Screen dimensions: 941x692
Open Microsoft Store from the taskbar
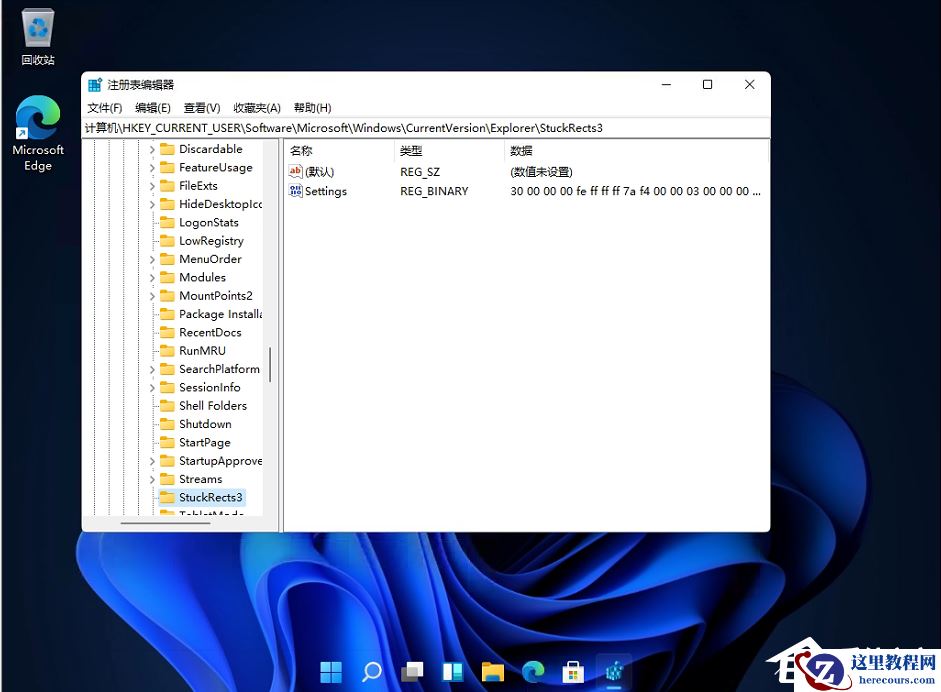(x=573, y=672)
